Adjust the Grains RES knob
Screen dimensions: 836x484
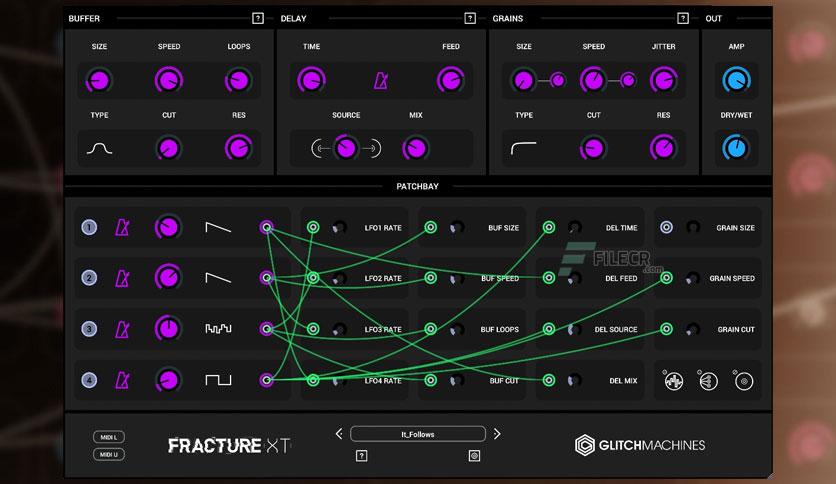[x=663, y=148]
